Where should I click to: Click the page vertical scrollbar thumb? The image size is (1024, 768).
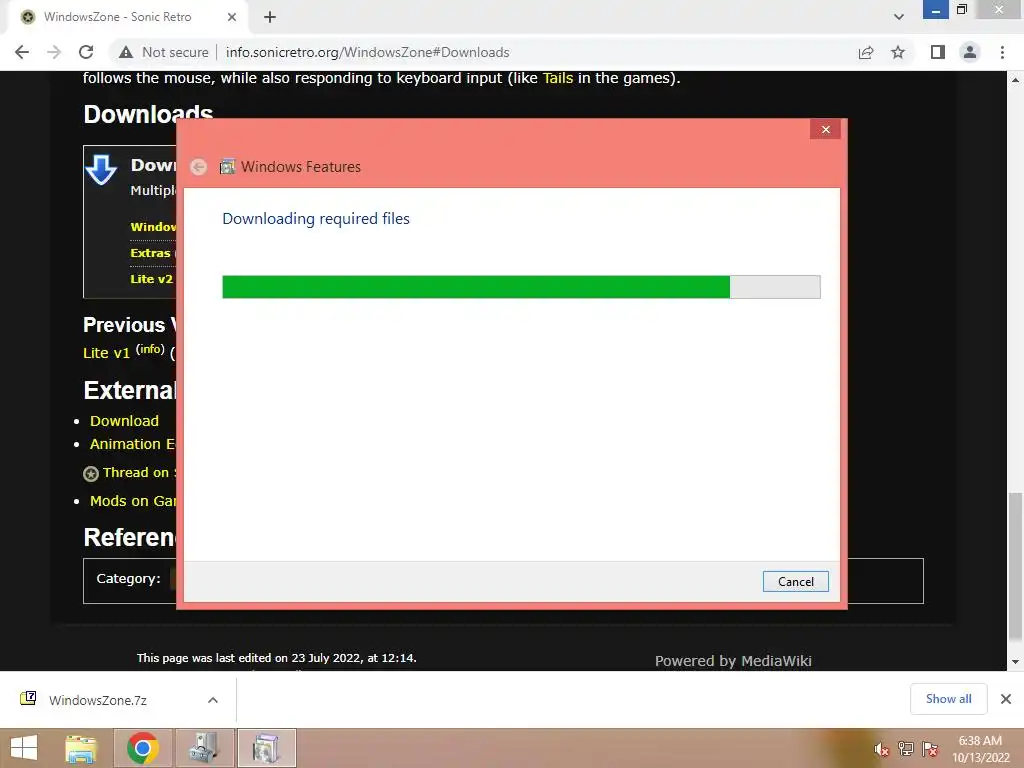[x=1015, y=567]
